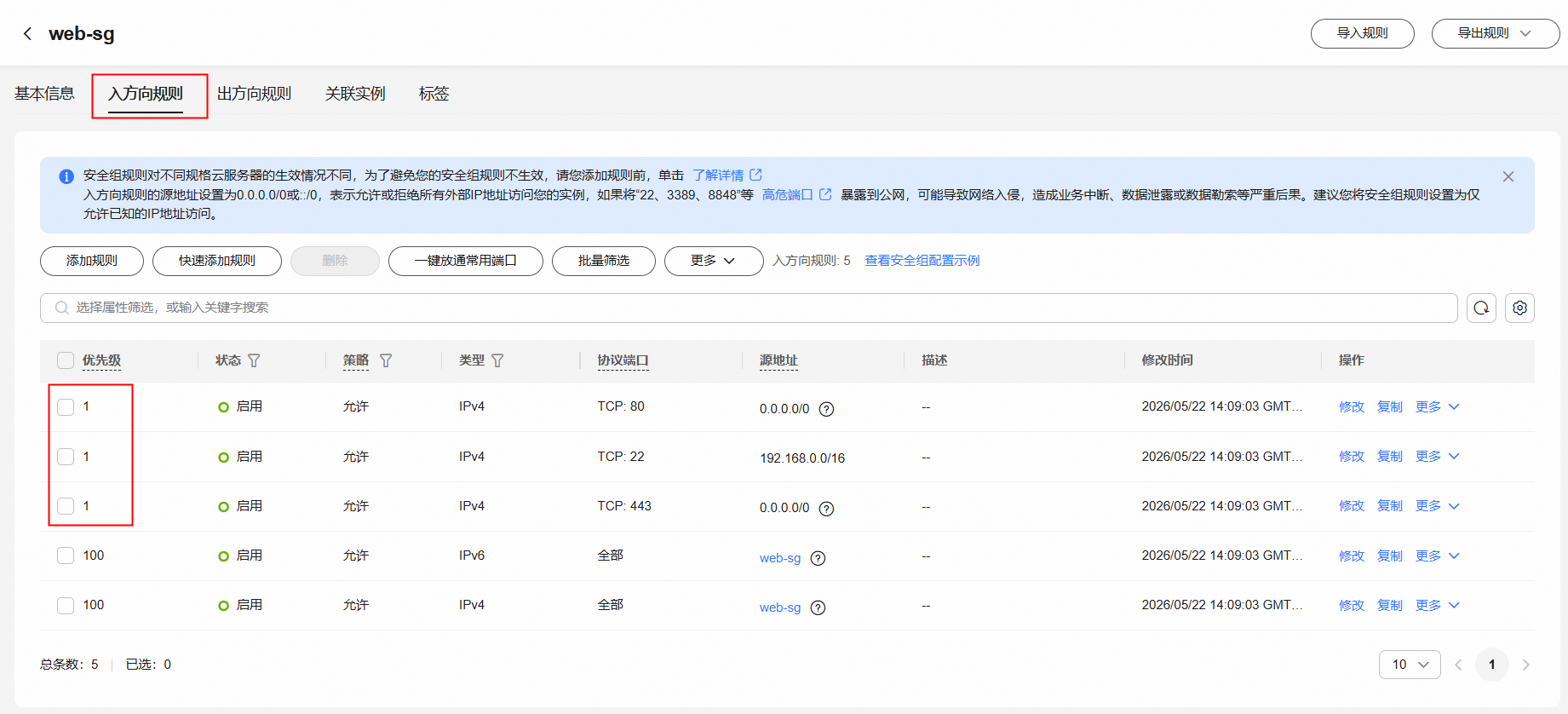1568x714 pixels.
Task: Click the 添加规则 button
Action: coord(92,261)
